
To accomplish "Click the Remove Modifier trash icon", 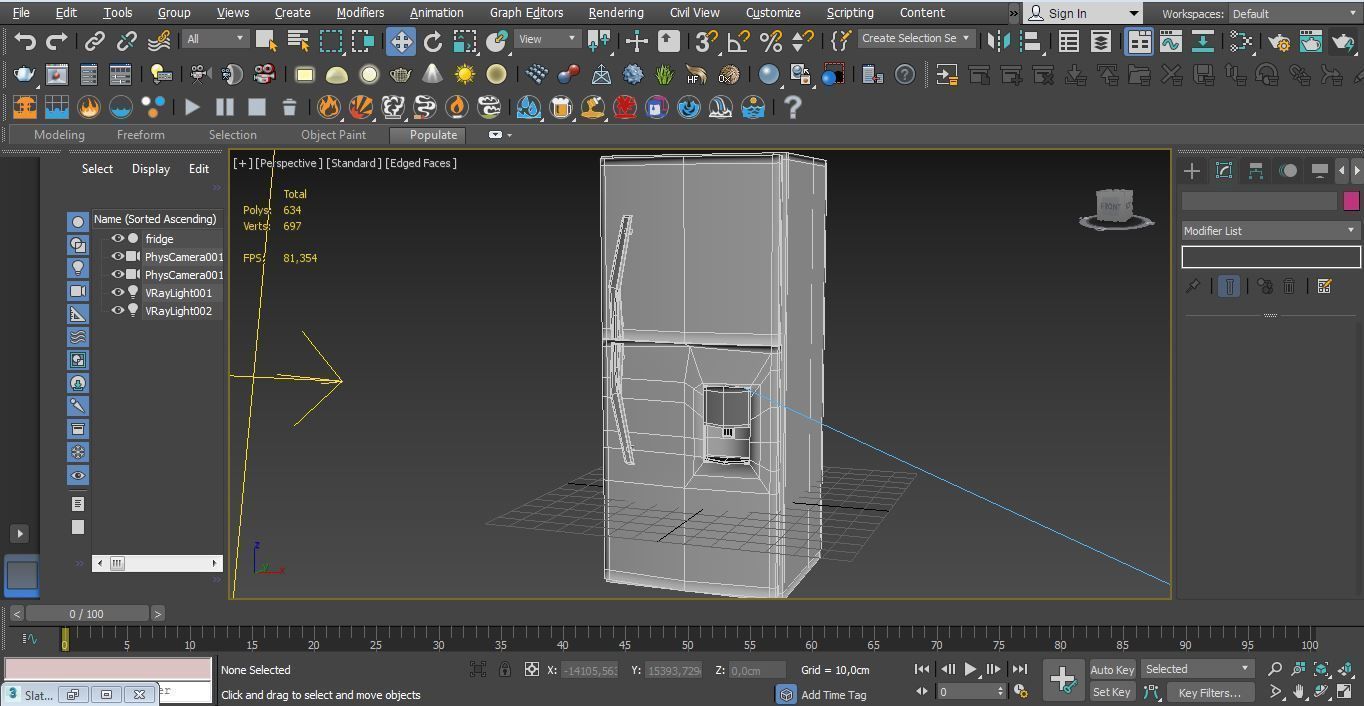I will 1289,286.
